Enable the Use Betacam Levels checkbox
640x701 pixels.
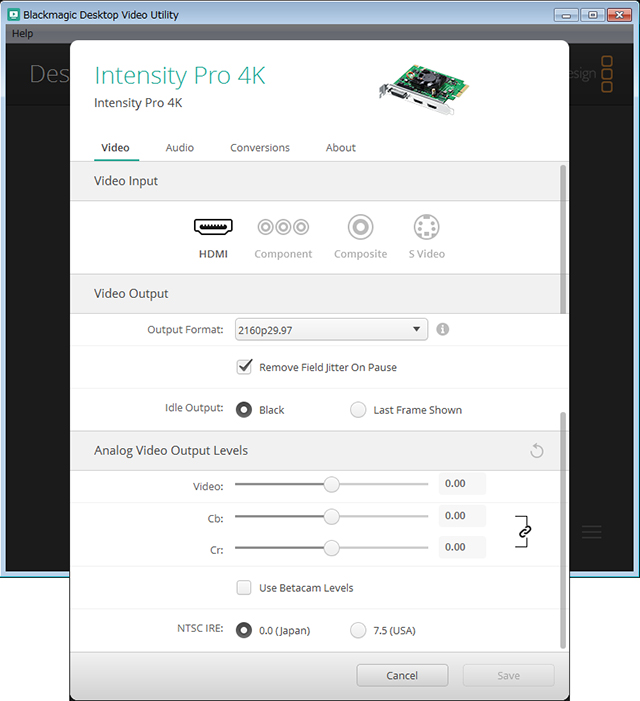pyautogui.click(x=244, y=587)
